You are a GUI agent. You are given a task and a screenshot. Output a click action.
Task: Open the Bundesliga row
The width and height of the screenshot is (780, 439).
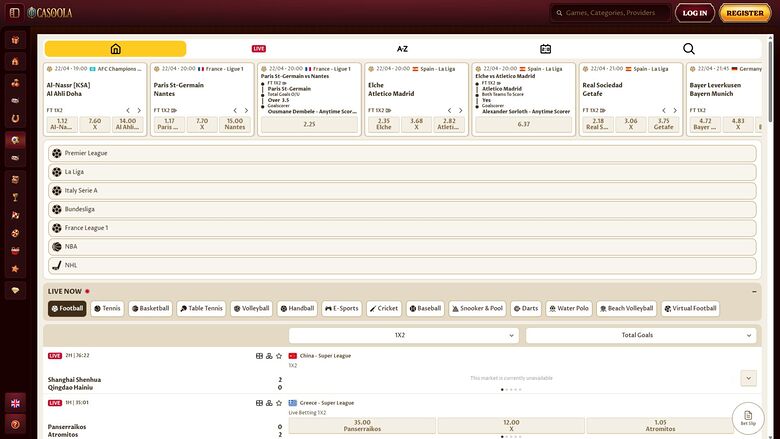pos(402,209)
